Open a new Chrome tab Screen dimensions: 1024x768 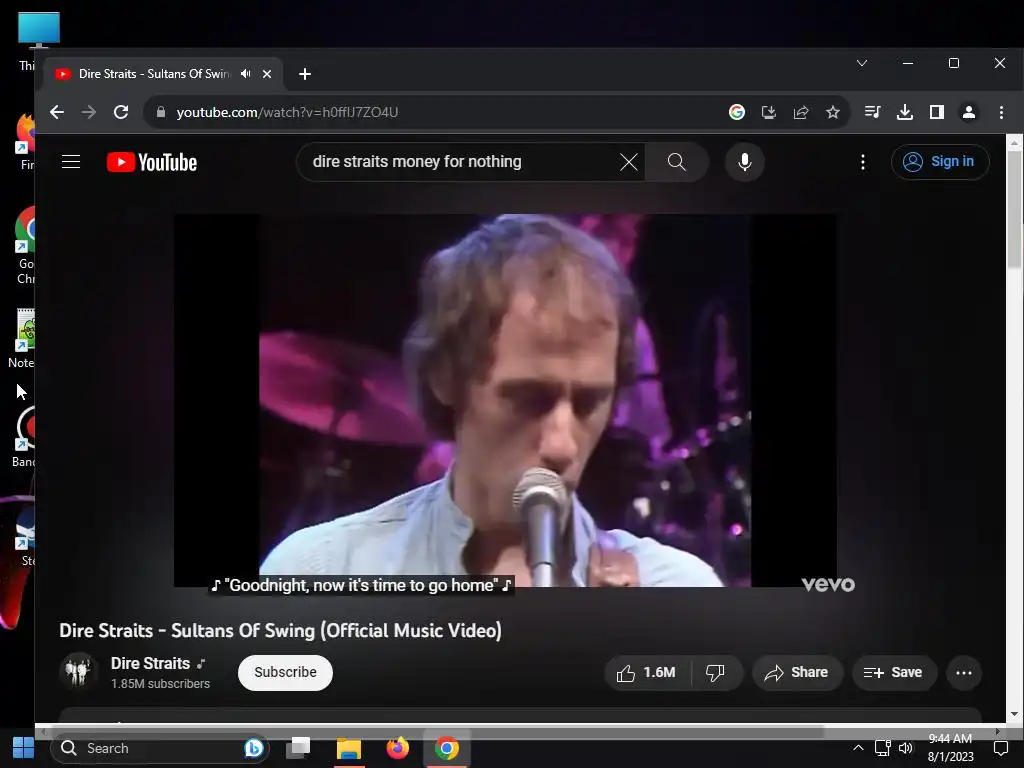304,74
